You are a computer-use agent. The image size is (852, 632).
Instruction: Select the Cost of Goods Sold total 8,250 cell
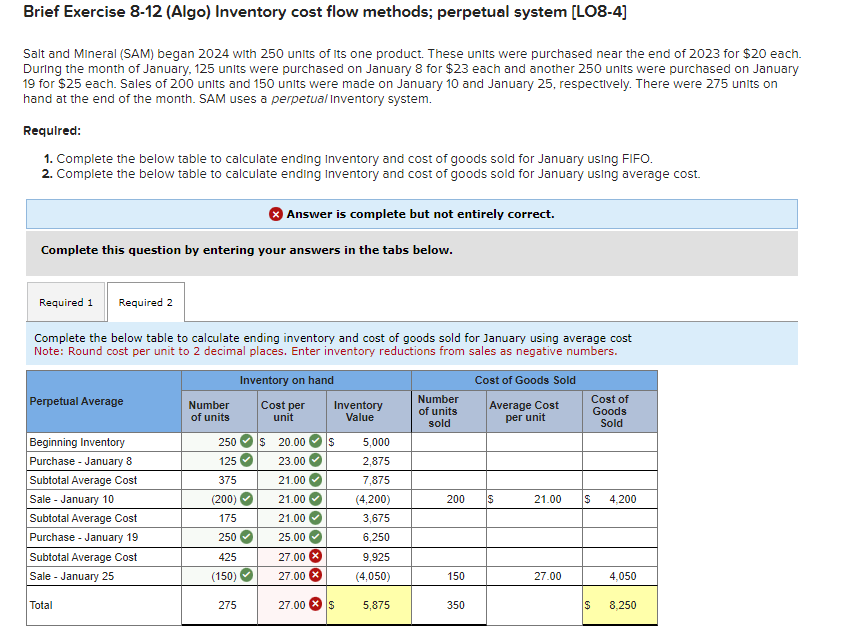pyautogui.click(x=625, y=604)
